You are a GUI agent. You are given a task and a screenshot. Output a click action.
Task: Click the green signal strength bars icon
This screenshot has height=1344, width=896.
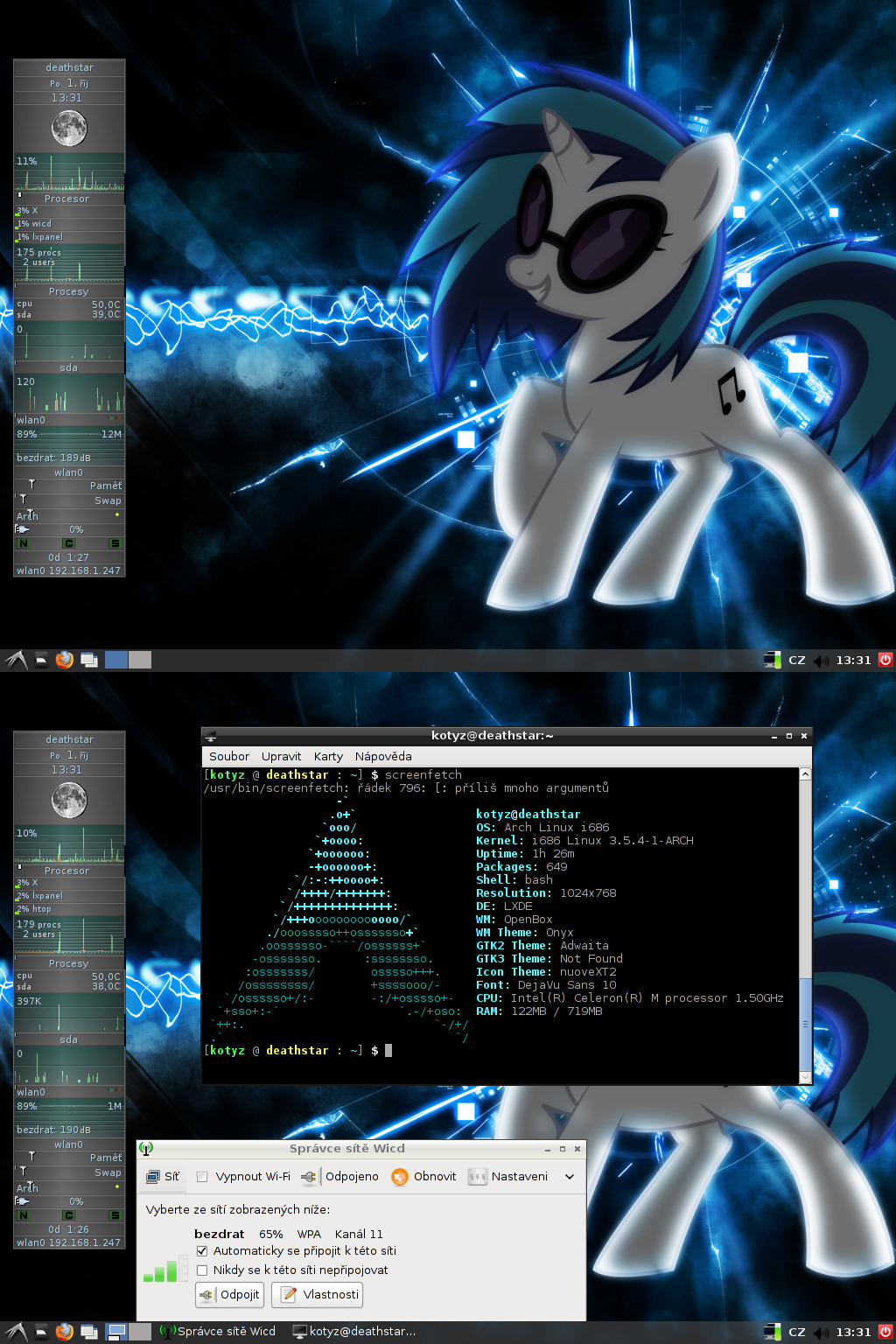pos(164,1269)
